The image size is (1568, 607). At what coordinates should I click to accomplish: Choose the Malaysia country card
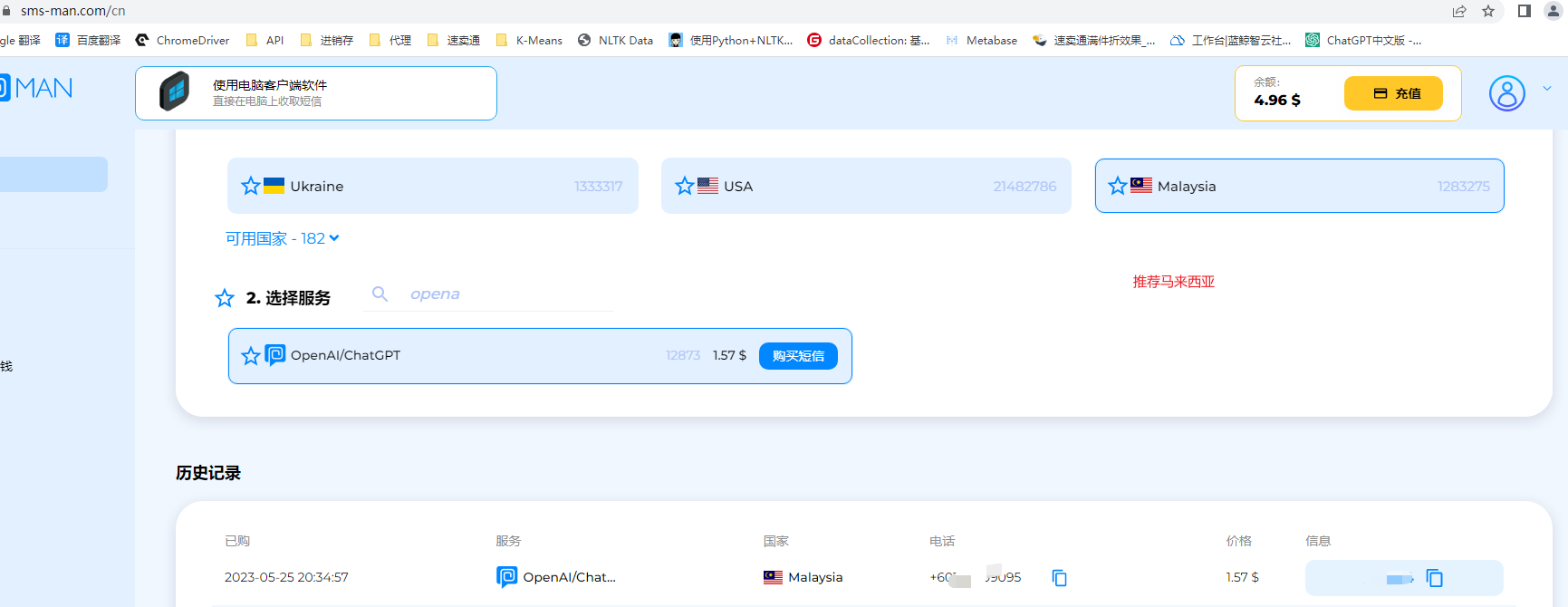pyautogui.click(x=1300, y=186)
